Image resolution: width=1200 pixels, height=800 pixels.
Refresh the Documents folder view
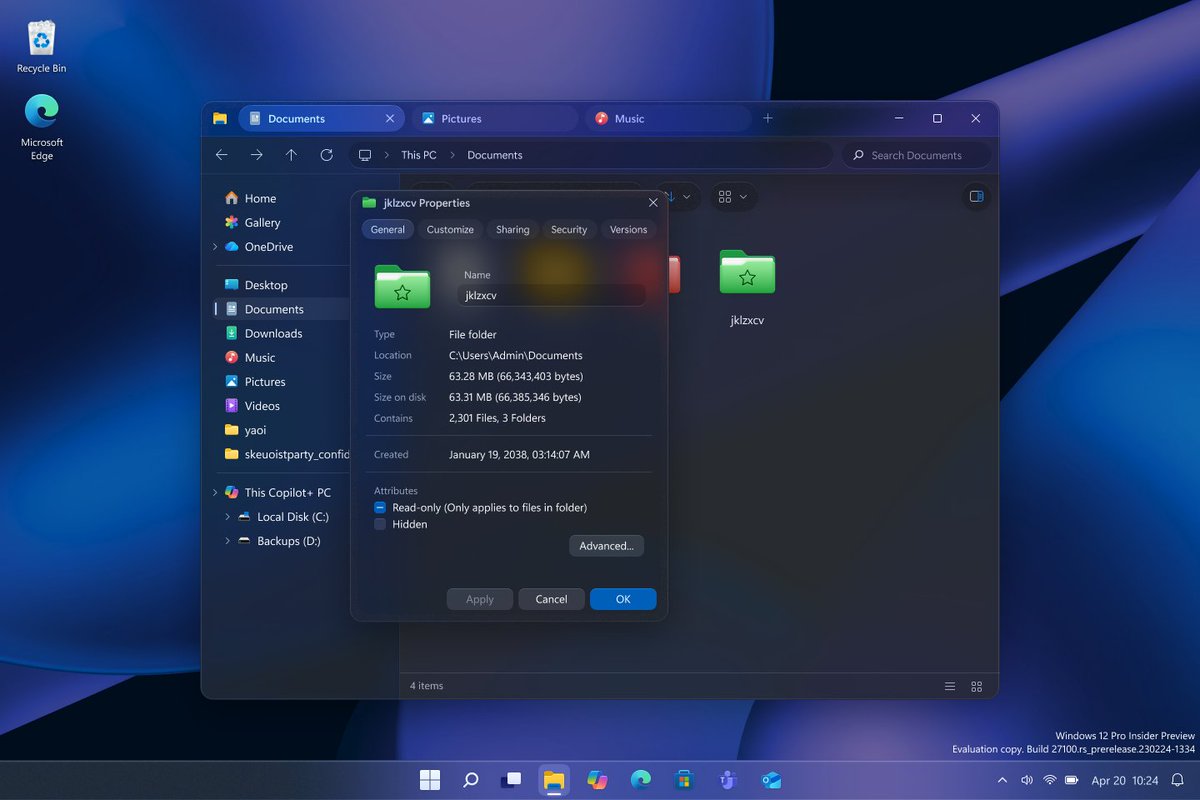(x=326, y=155)
